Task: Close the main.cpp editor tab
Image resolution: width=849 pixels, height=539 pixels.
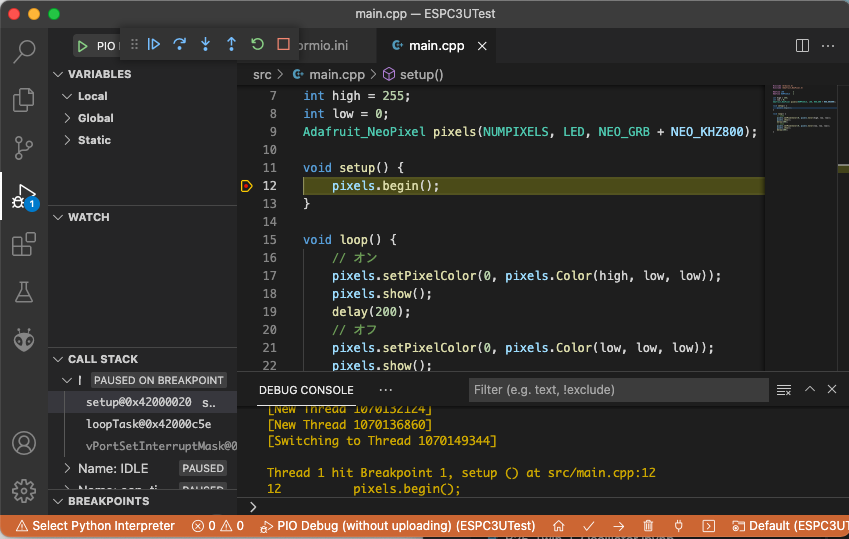Action: [x=483, y=46]
